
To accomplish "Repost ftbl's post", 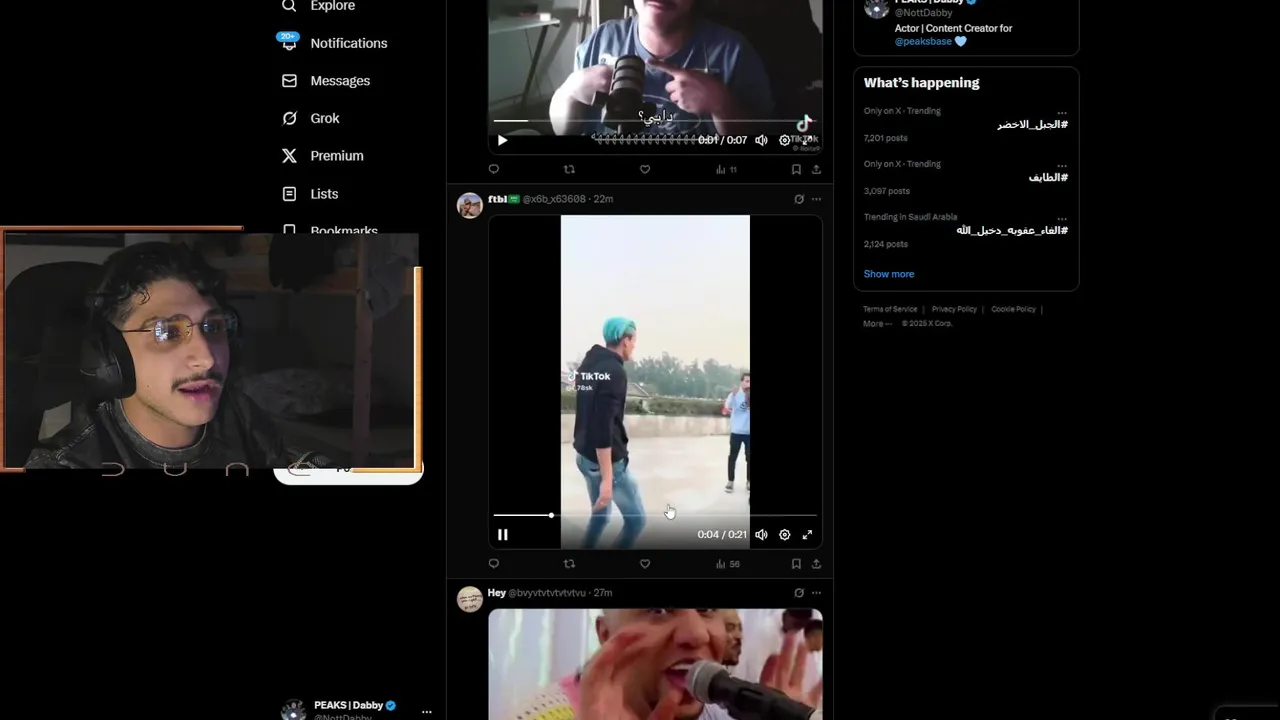I will tap(569, 564).
